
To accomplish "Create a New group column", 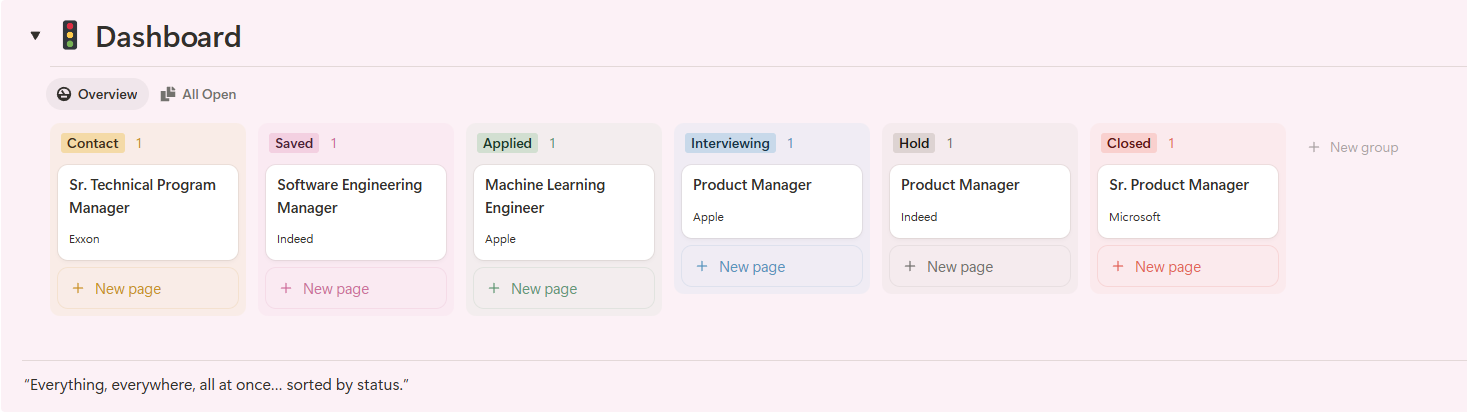I will click(1354, 147).
